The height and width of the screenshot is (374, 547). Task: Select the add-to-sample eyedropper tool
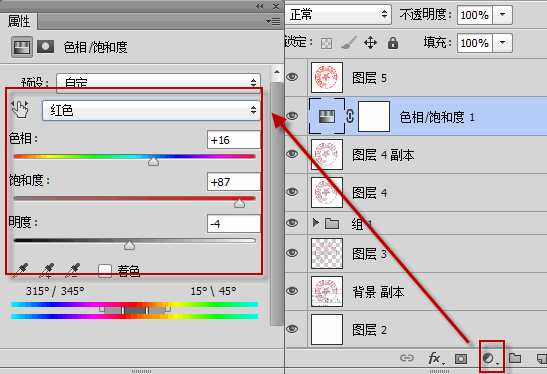pos(46,270)
